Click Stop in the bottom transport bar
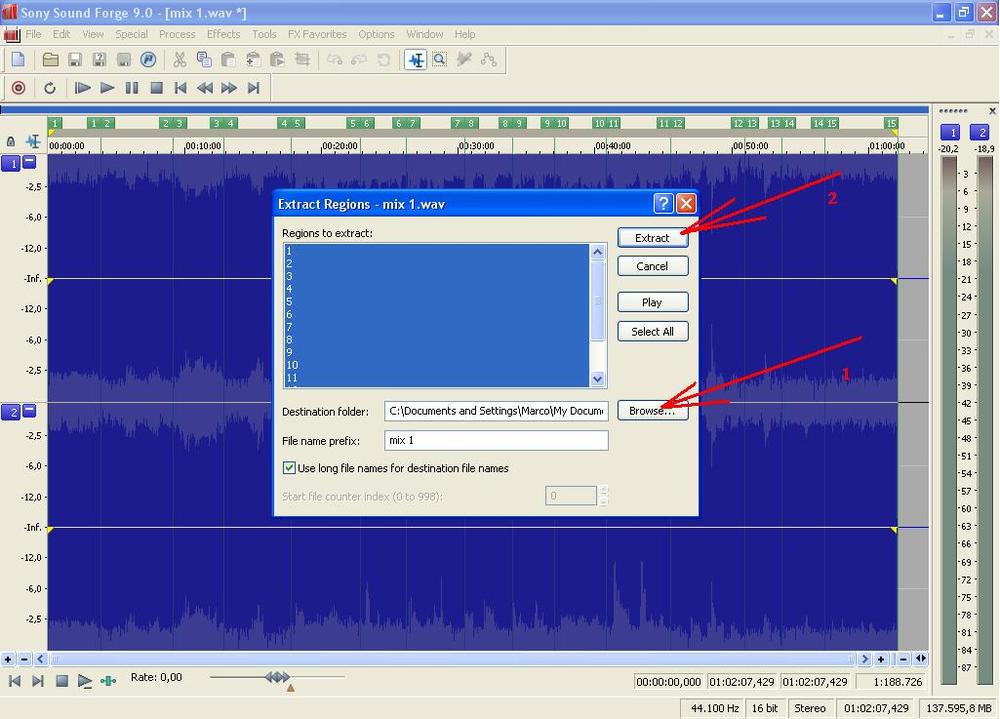1000x719 pixels. pos(62,681)
